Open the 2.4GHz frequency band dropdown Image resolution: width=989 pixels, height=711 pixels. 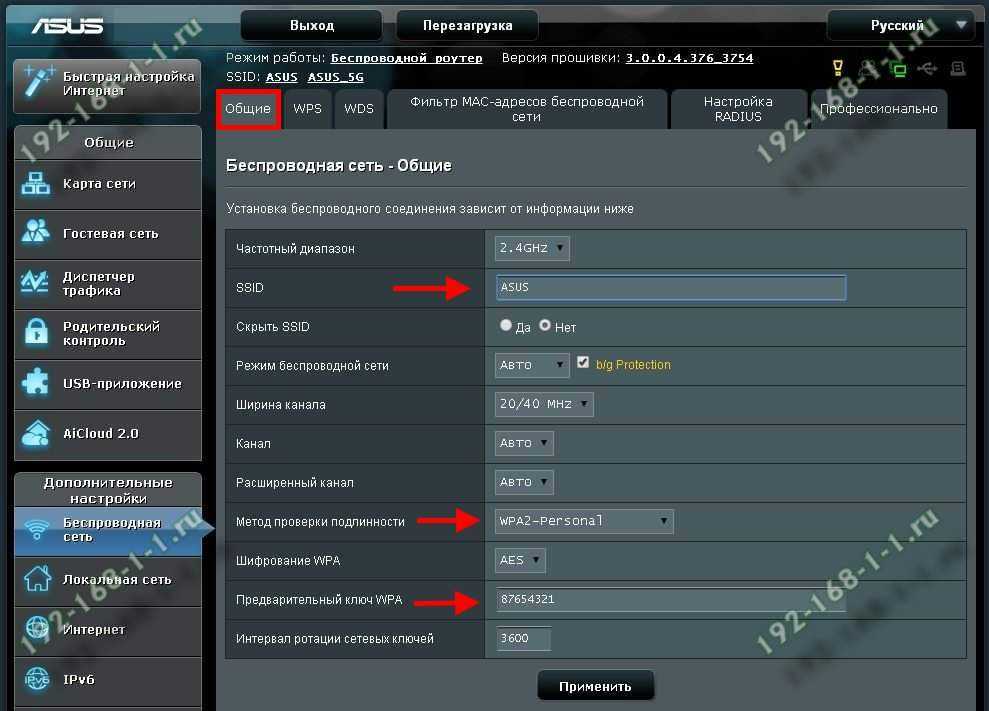(532, 248)
